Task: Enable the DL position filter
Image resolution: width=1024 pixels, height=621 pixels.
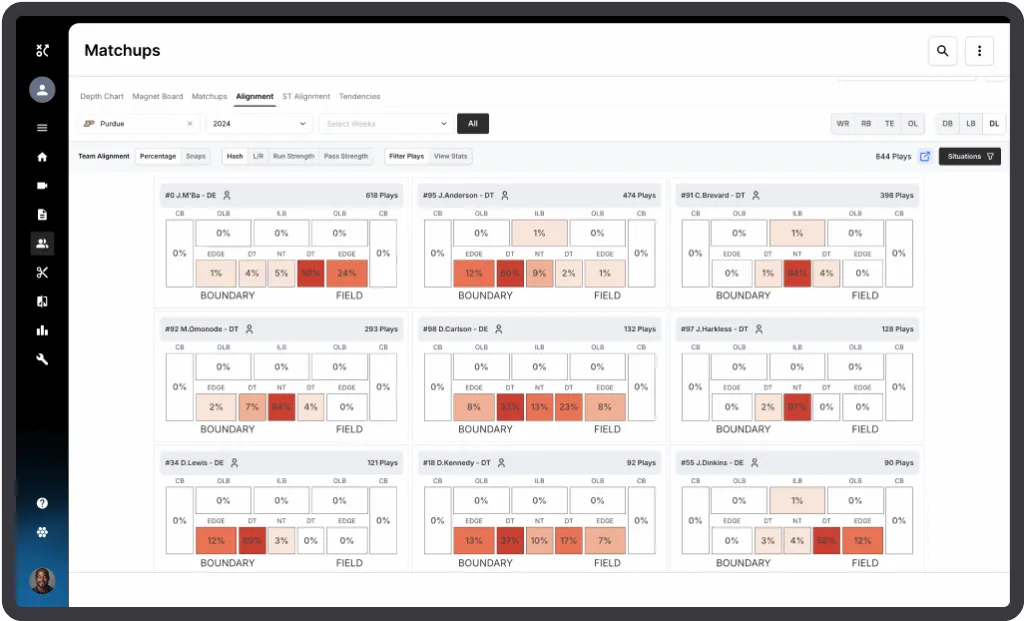Action: click(993, 123)
